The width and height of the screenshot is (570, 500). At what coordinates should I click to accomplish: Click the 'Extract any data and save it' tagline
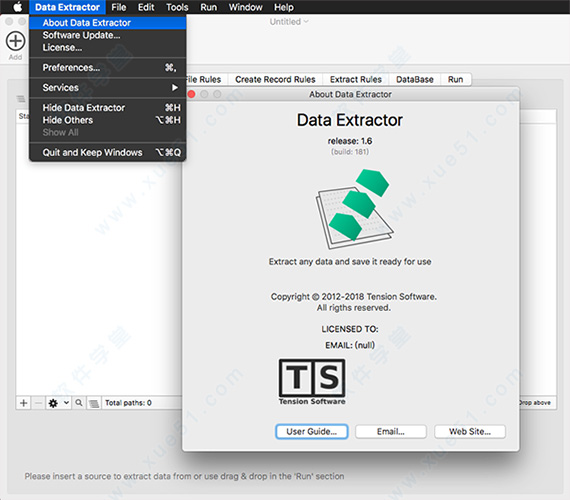(350, 262)
